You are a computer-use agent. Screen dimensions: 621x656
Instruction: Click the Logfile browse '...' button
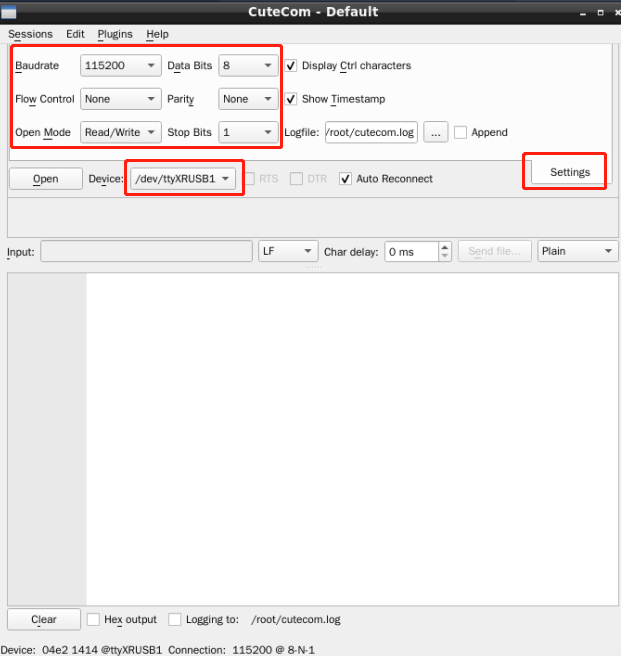click(x=435, y=132)
